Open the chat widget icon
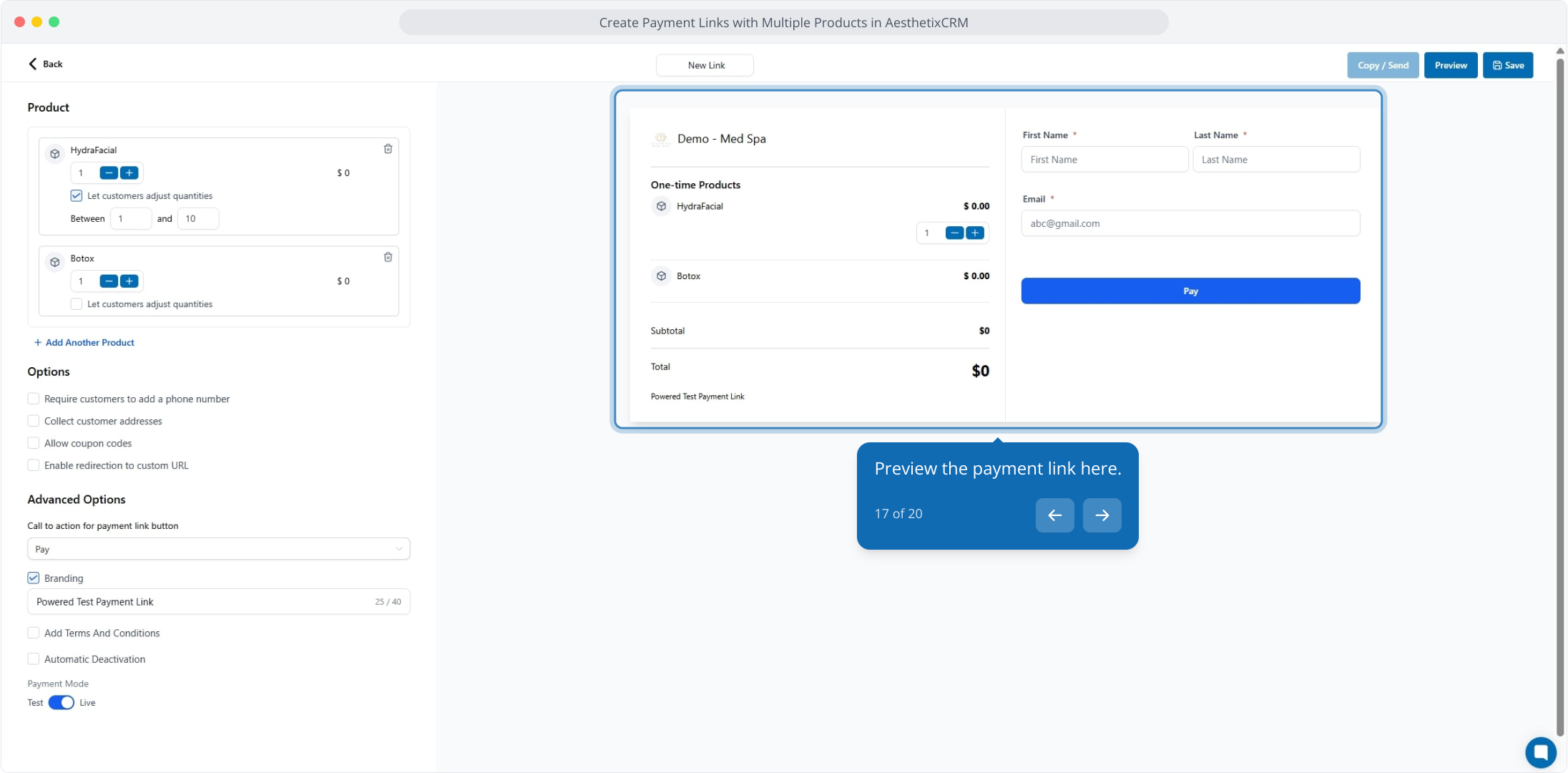The image size is (1568, 773). [1540, 752]
